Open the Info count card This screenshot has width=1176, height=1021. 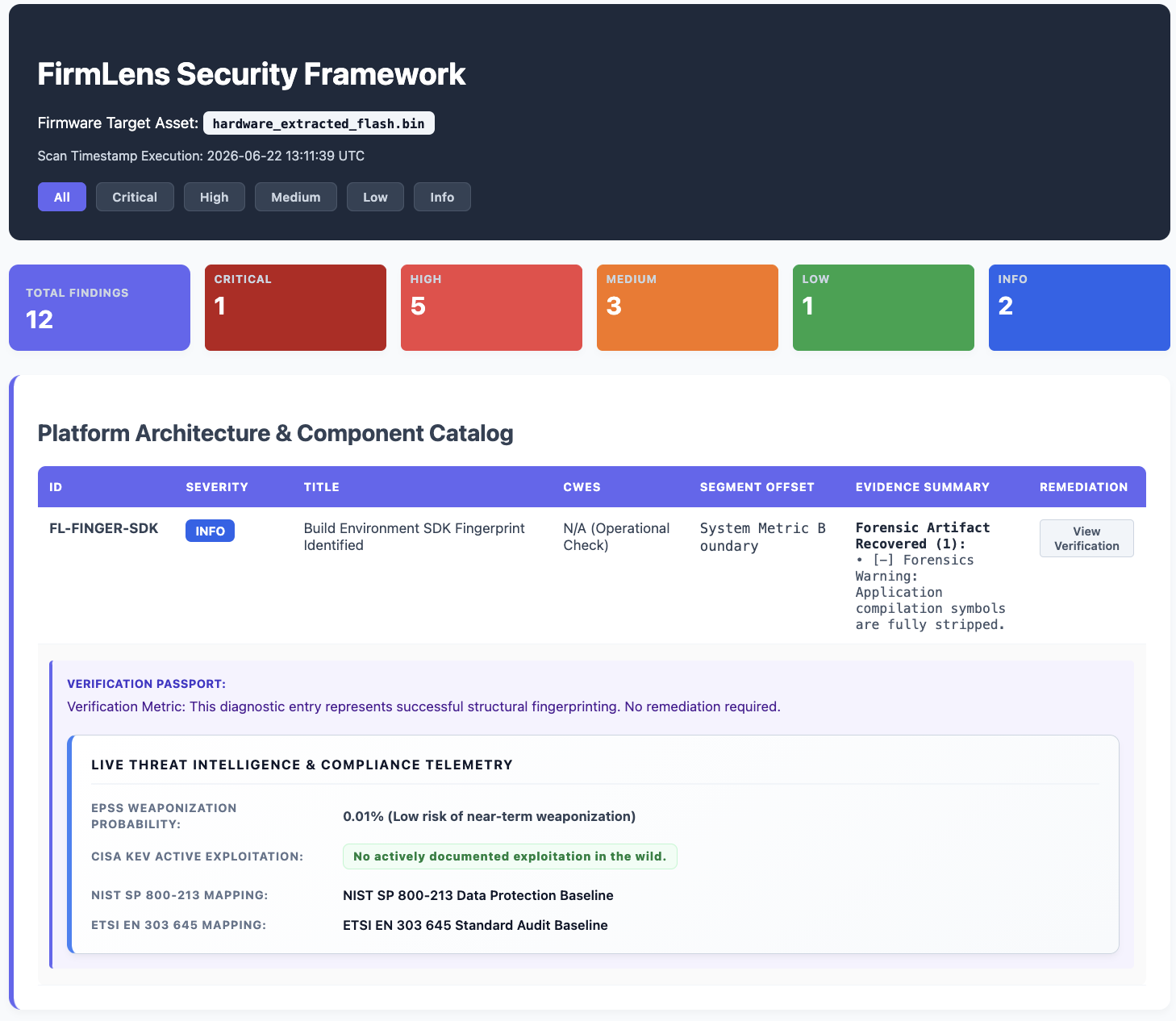1079,307
